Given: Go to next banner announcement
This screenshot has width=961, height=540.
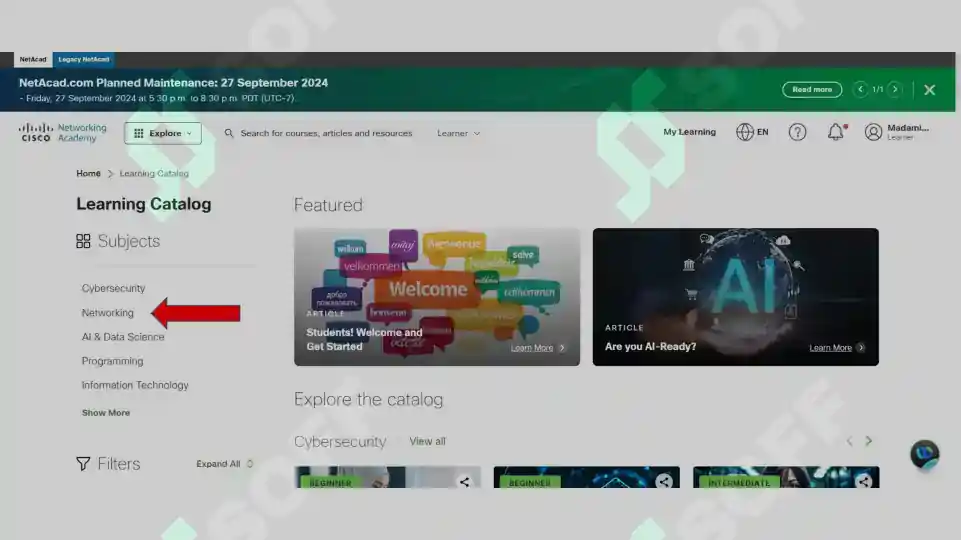Looking at the screenshot, I should pos(895,89).
